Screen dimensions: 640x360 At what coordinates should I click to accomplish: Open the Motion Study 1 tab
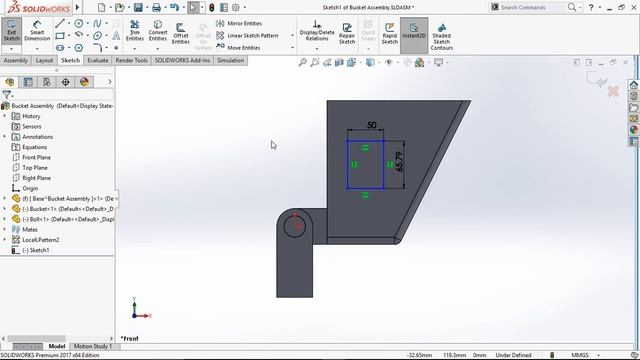click(x=93, y=346)
